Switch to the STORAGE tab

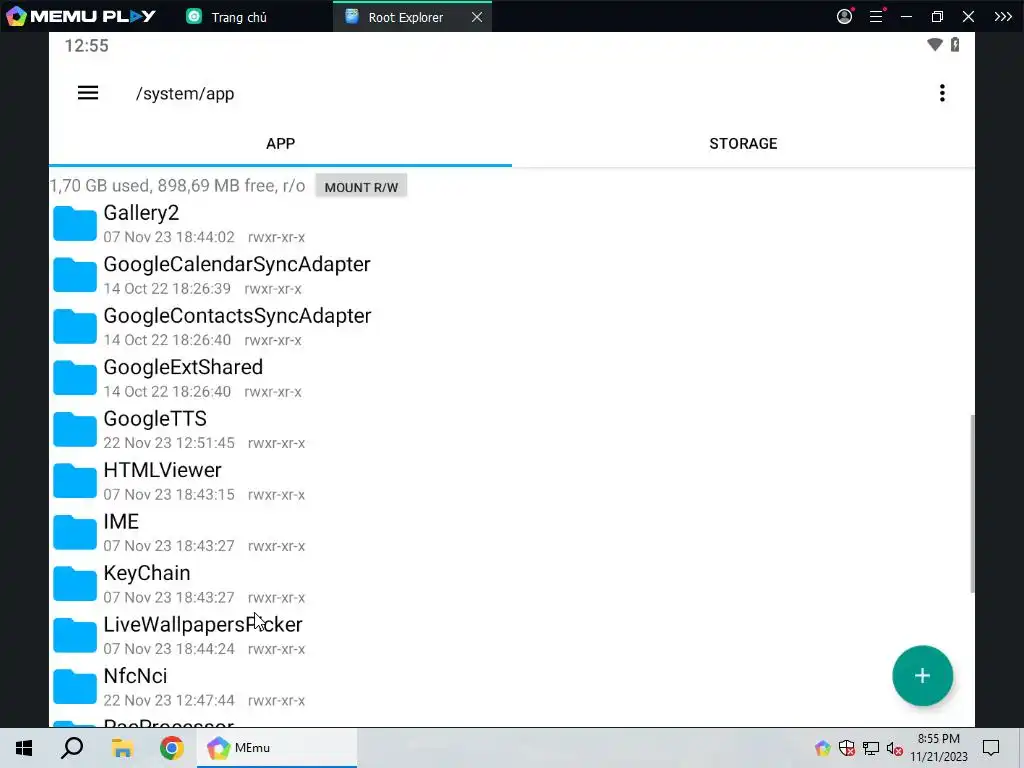coord(743,144)
